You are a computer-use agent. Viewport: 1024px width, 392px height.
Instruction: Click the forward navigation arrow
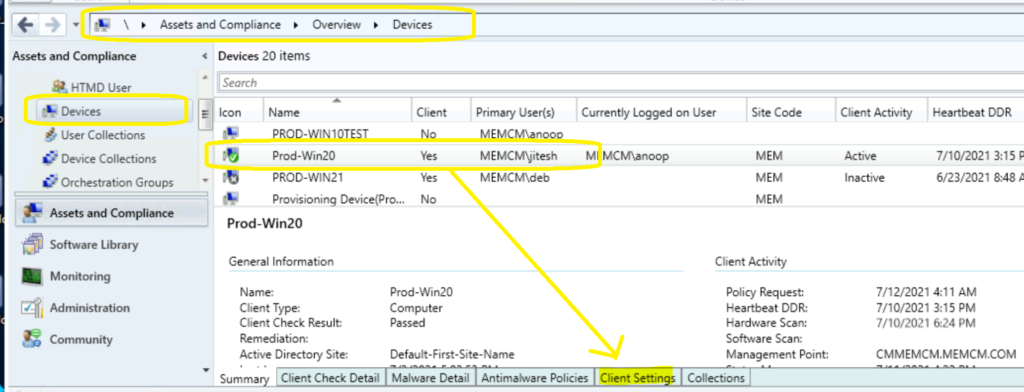pos(53,25)
